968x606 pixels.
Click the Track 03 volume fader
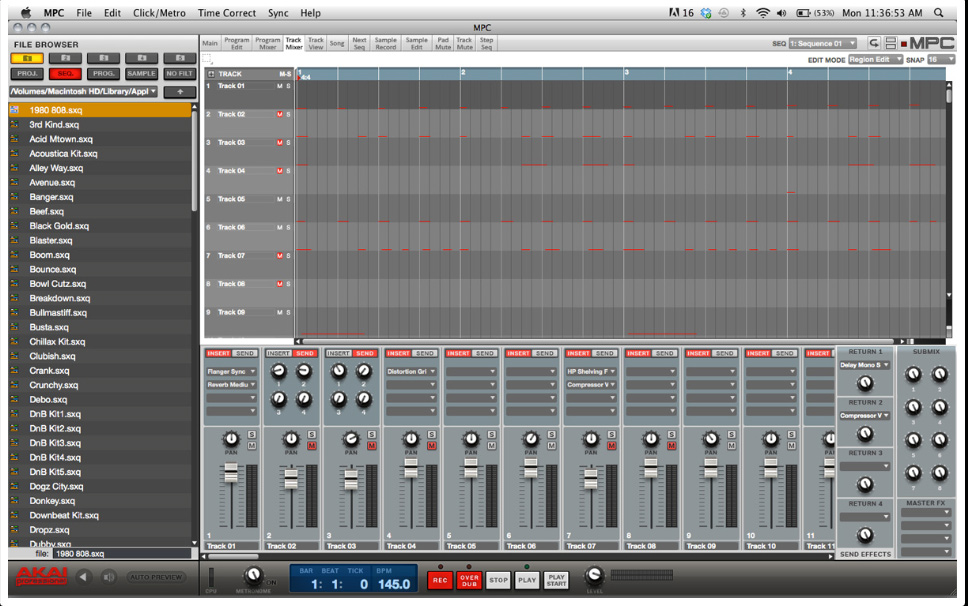pos(351,479)
